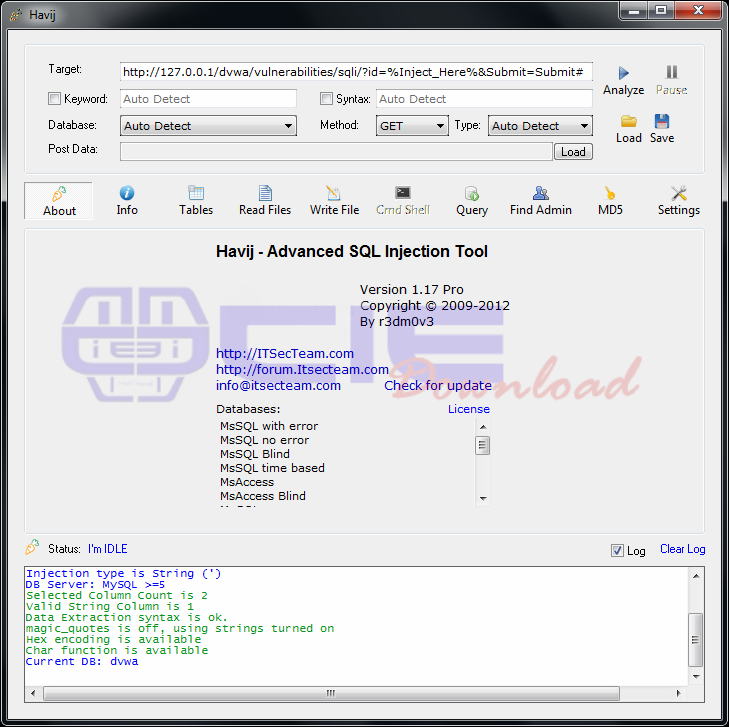Click the Save floppy disk icon

(662, 121)
